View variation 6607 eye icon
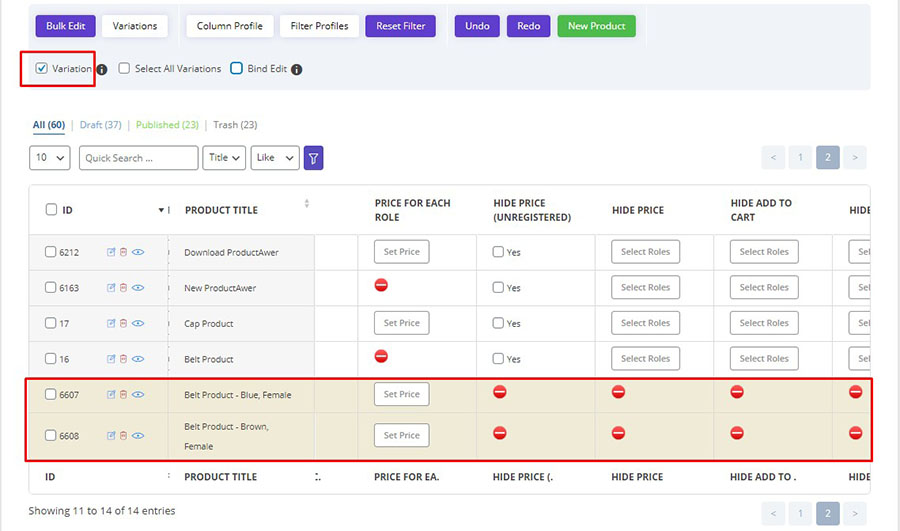 138,394
